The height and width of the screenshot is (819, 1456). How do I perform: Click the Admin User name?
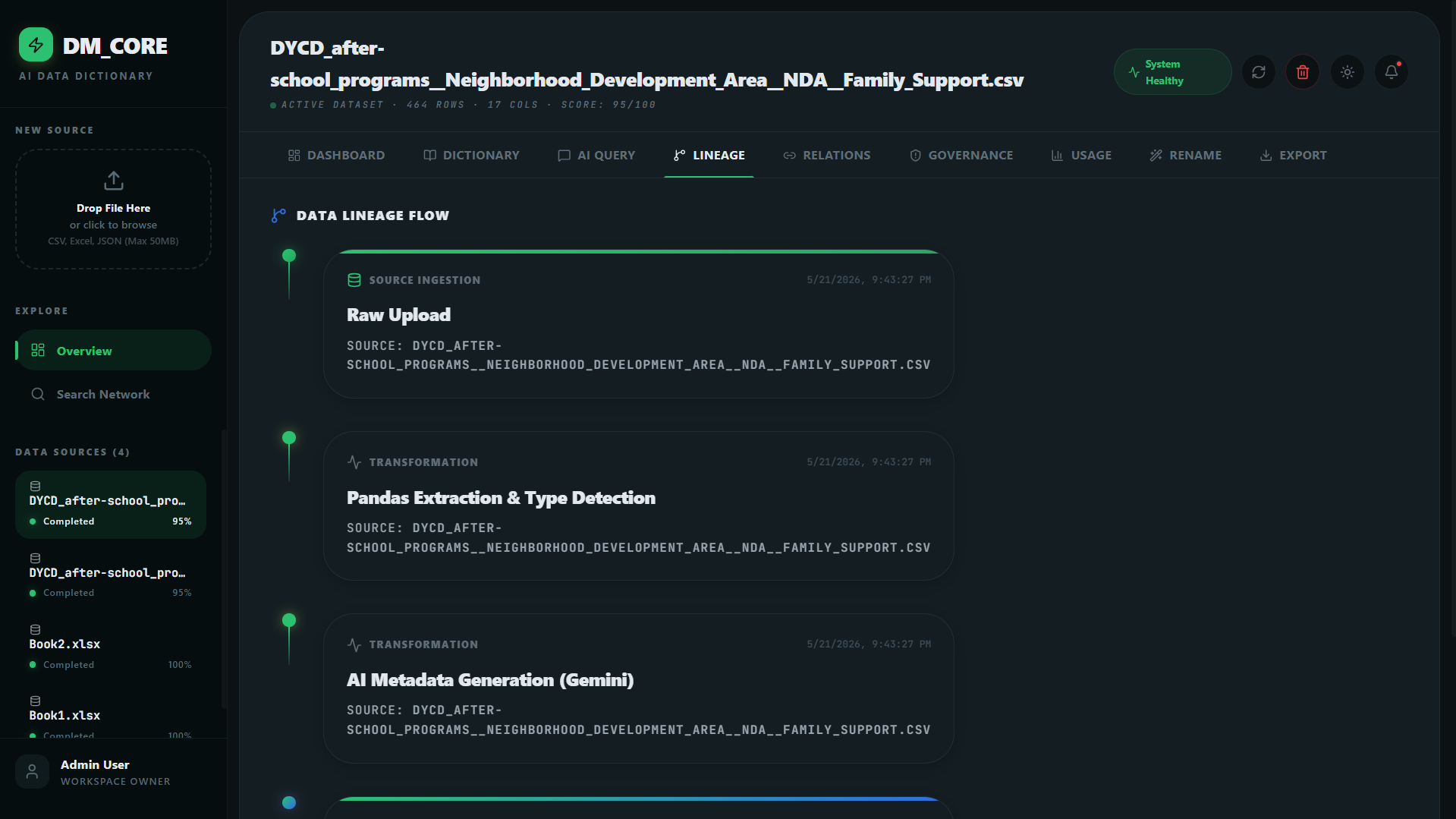tap(95, 764)
